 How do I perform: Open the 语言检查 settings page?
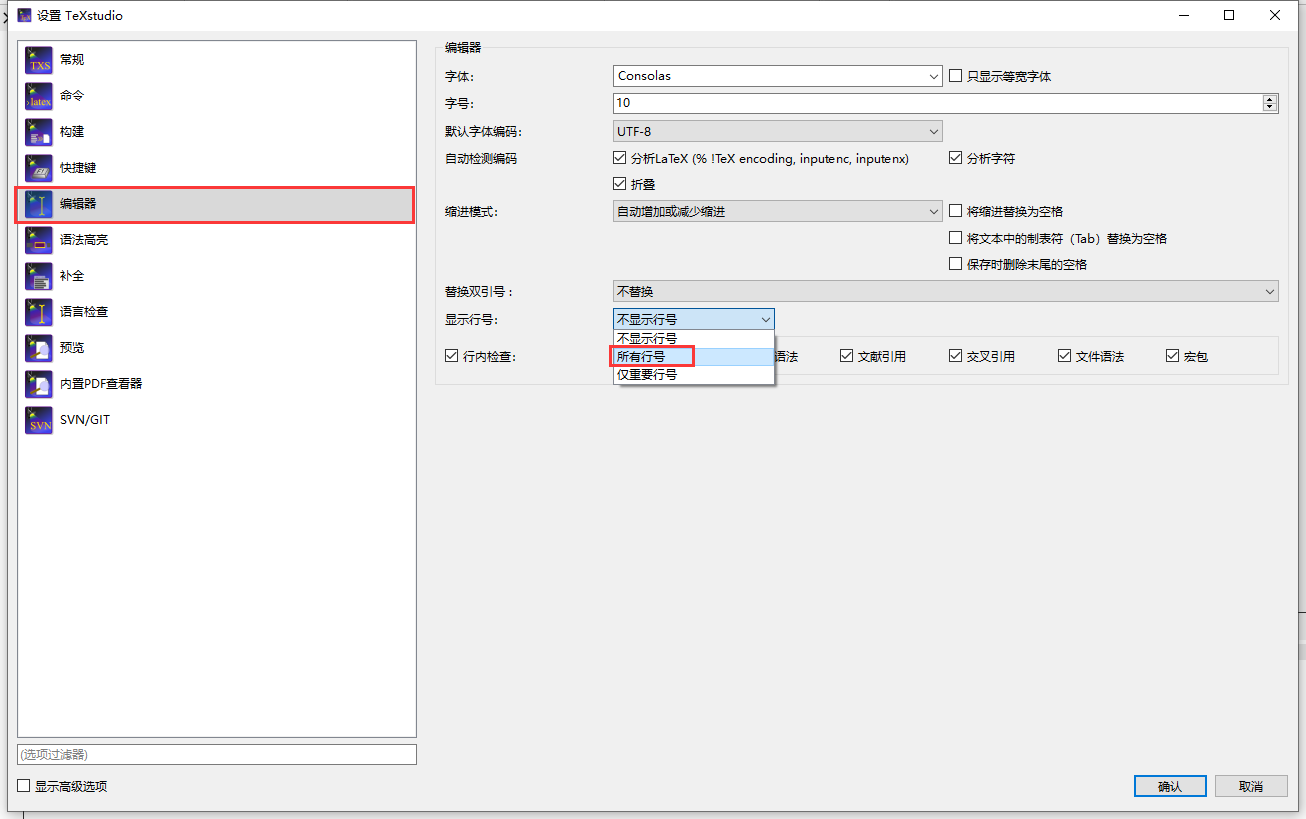[x=216, y=312]
